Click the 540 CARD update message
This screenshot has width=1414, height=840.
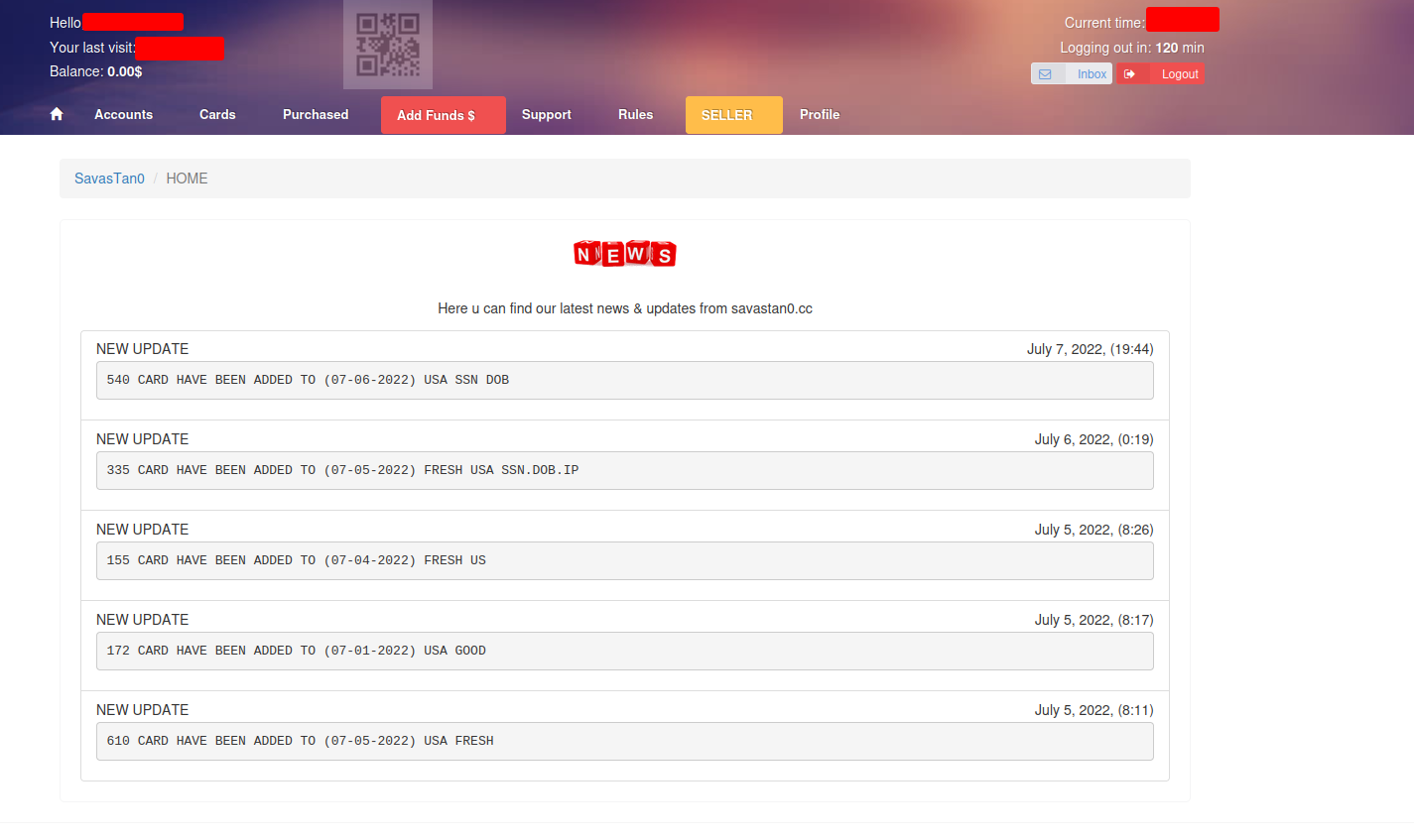coord(625,380)
